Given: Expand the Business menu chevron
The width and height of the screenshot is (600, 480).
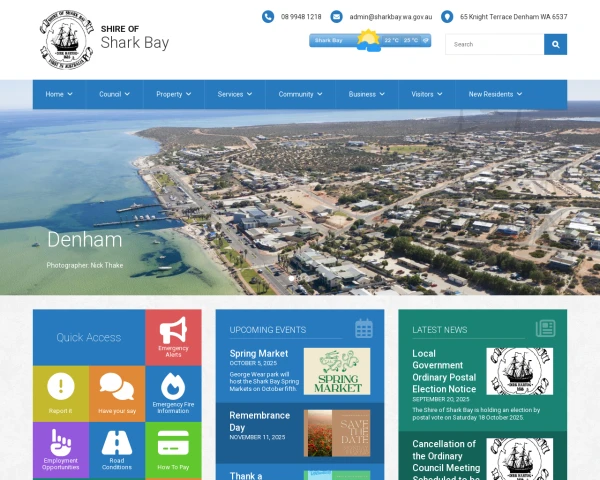Looking at the screenshot, I should tap(382, 94).
